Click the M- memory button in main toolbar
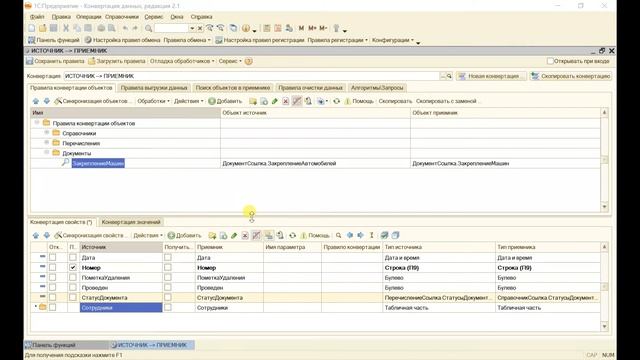The width and height of the screenshot is (640, 360). [323, 28]
